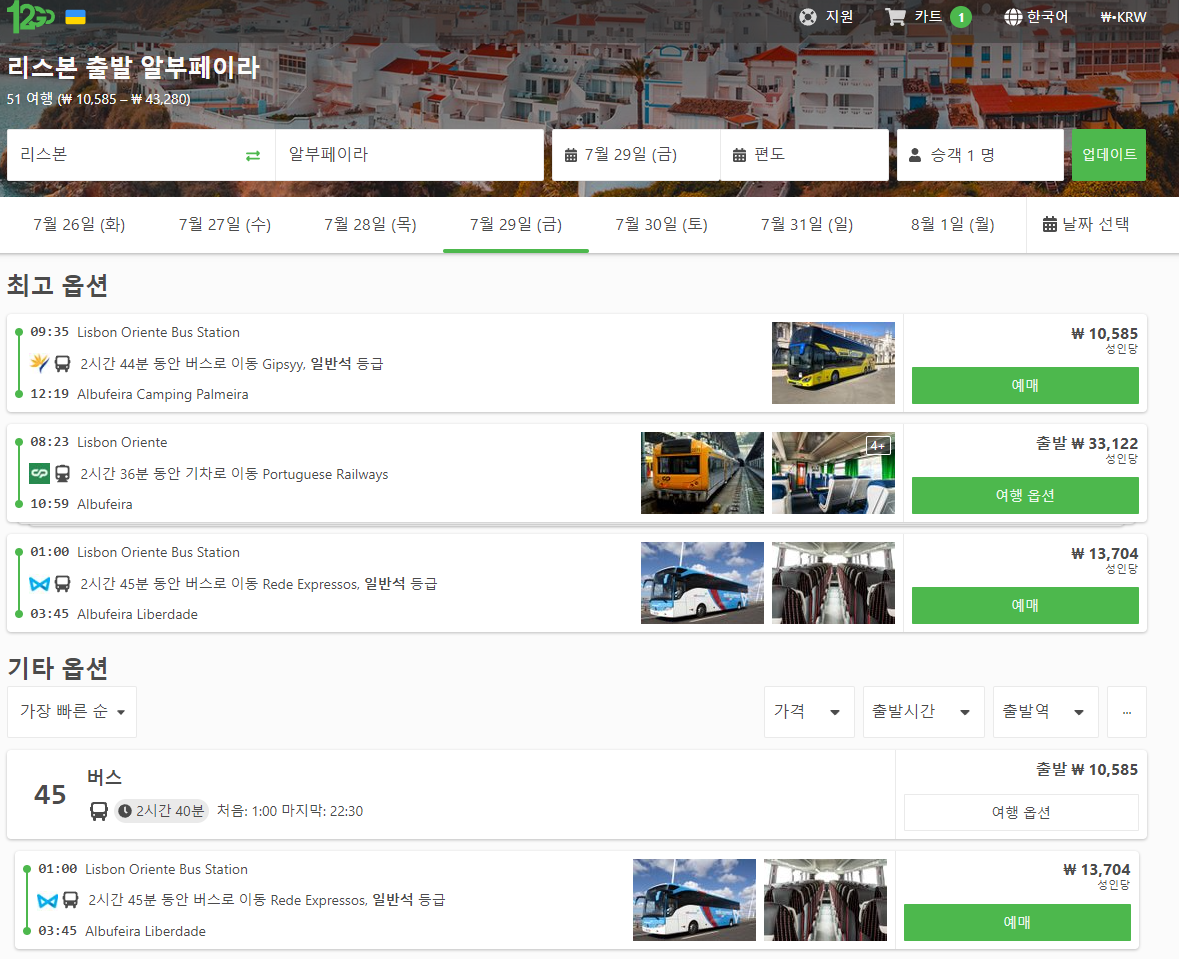The width and height of the screenshot is (1179, 959).
Task: Open the shopping cart icon
Action: [896, 17]
